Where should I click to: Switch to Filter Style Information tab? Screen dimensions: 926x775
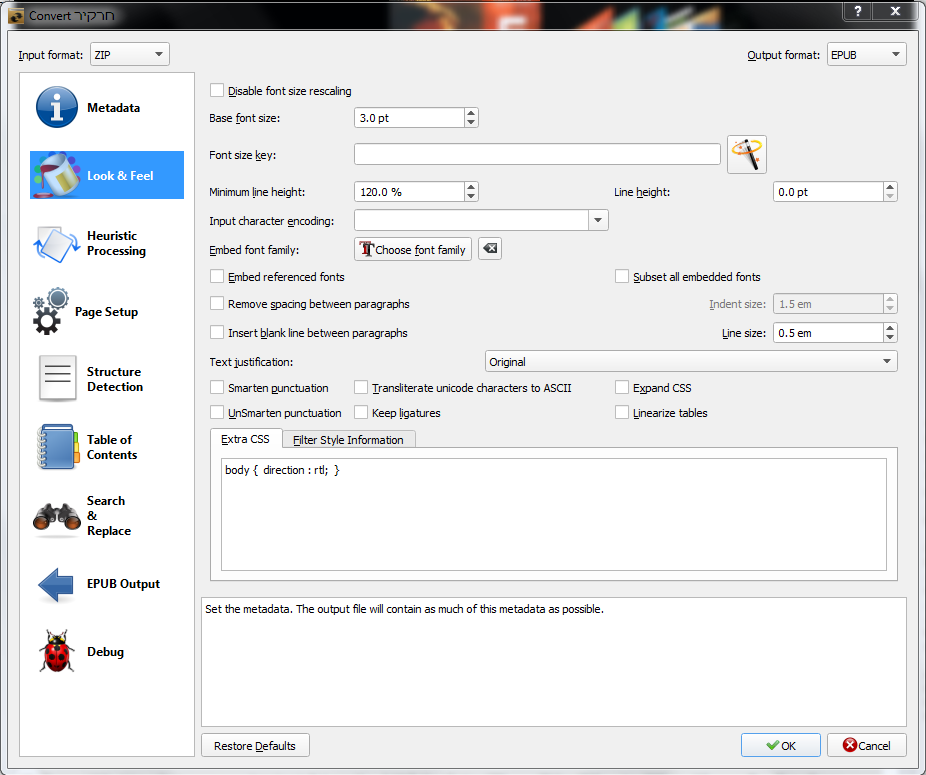click(x=348, y=439)
